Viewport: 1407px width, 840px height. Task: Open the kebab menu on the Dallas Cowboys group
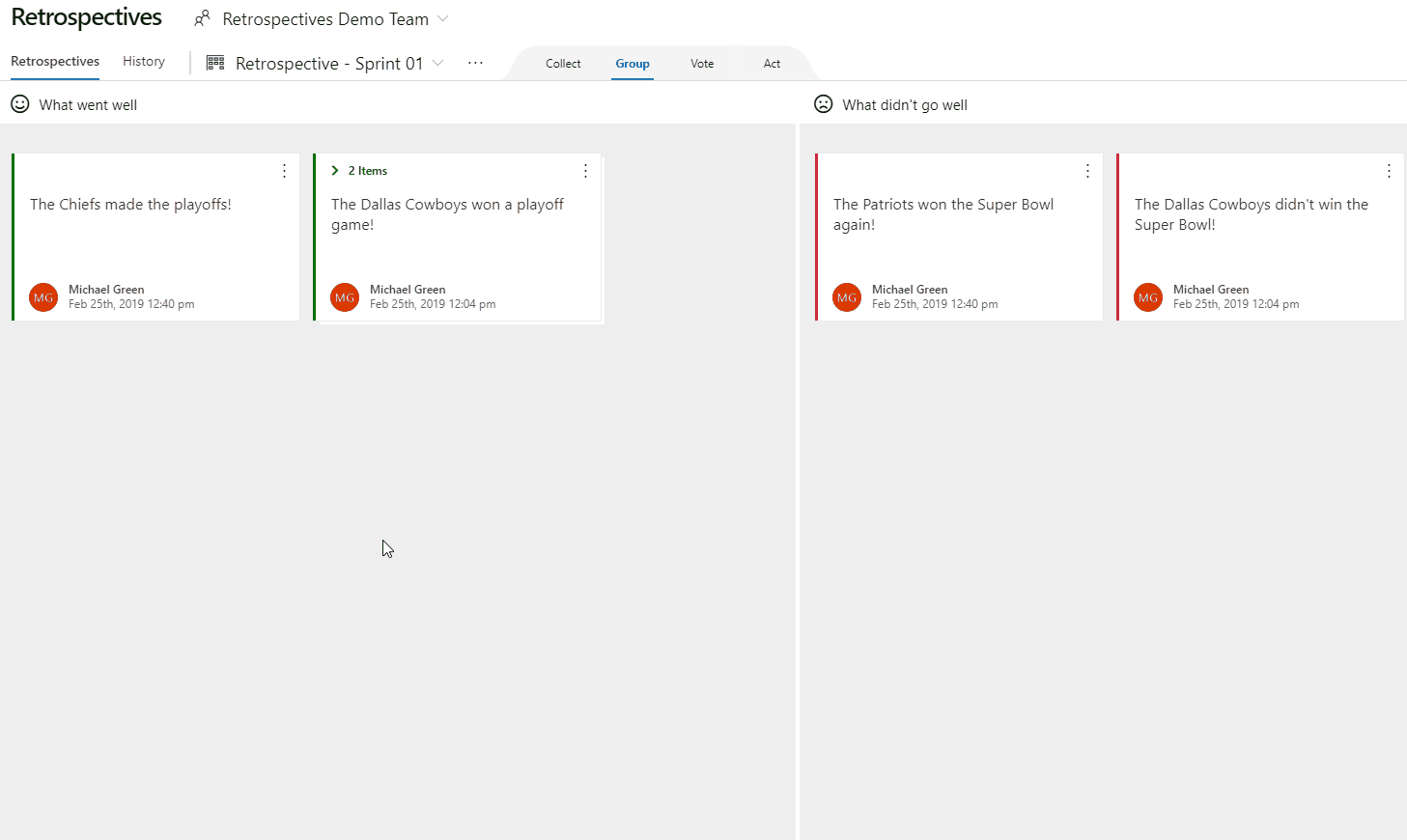pos(585,170)
